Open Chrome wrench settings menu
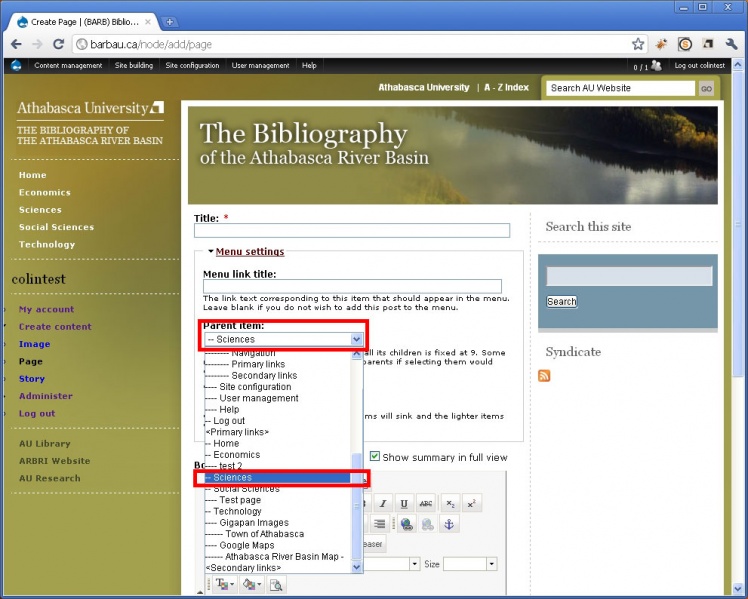 (x=731, y=44)
